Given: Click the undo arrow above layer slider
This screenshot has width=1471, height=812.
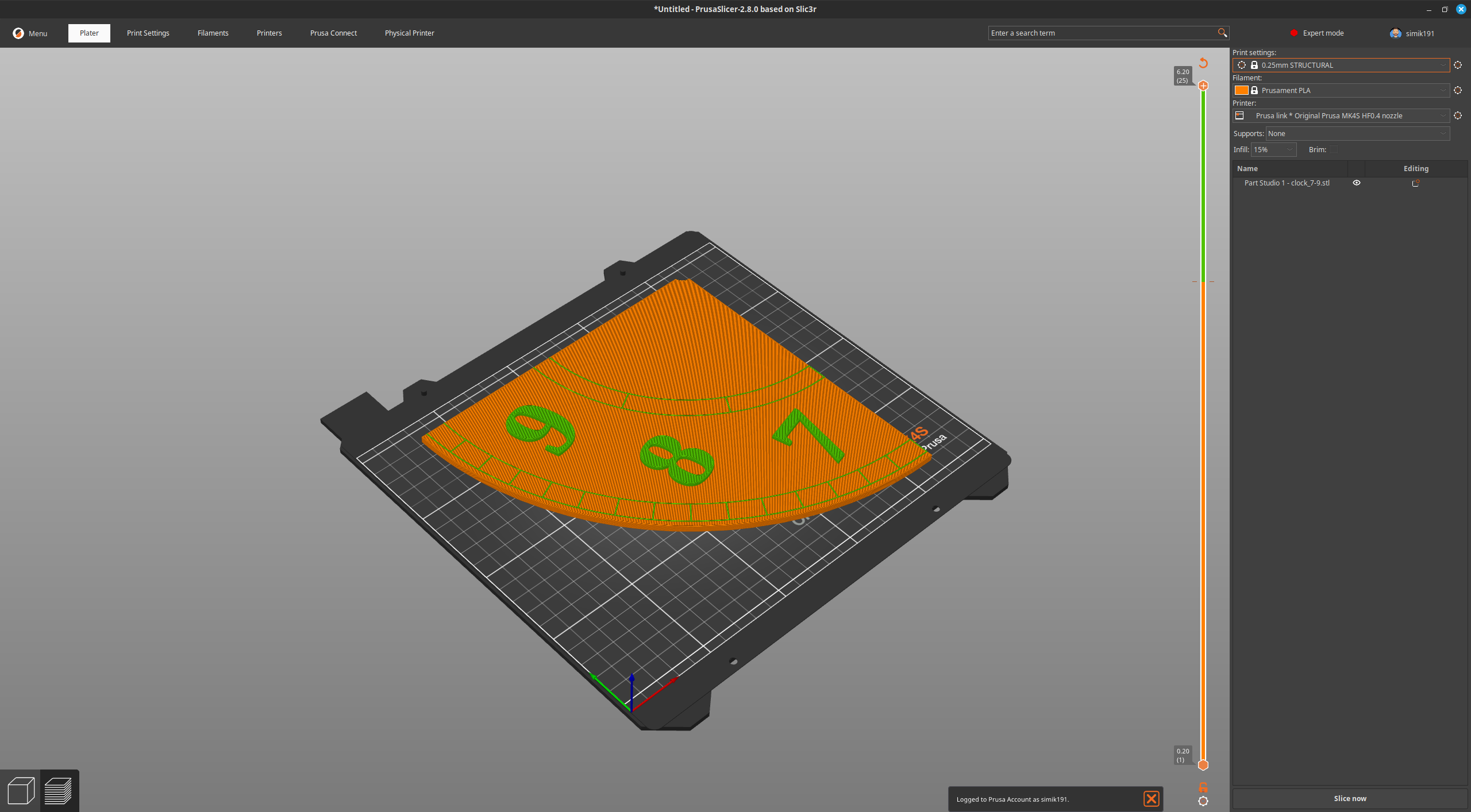Looking at the screenshot, I should (x=1203, y=63).
